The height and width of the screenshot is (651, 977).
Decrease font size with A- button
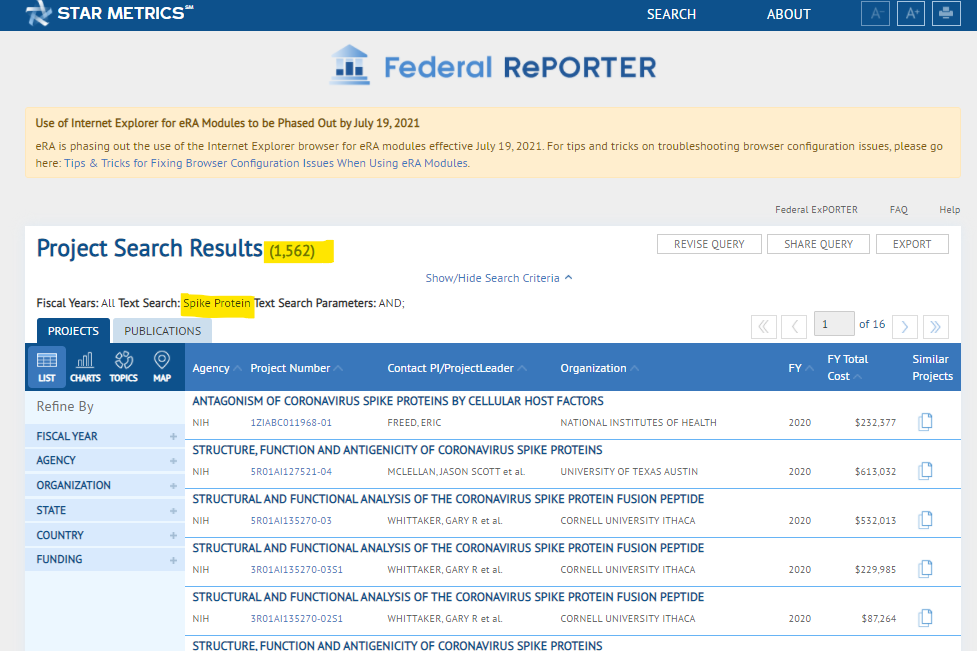click(875, 14)
